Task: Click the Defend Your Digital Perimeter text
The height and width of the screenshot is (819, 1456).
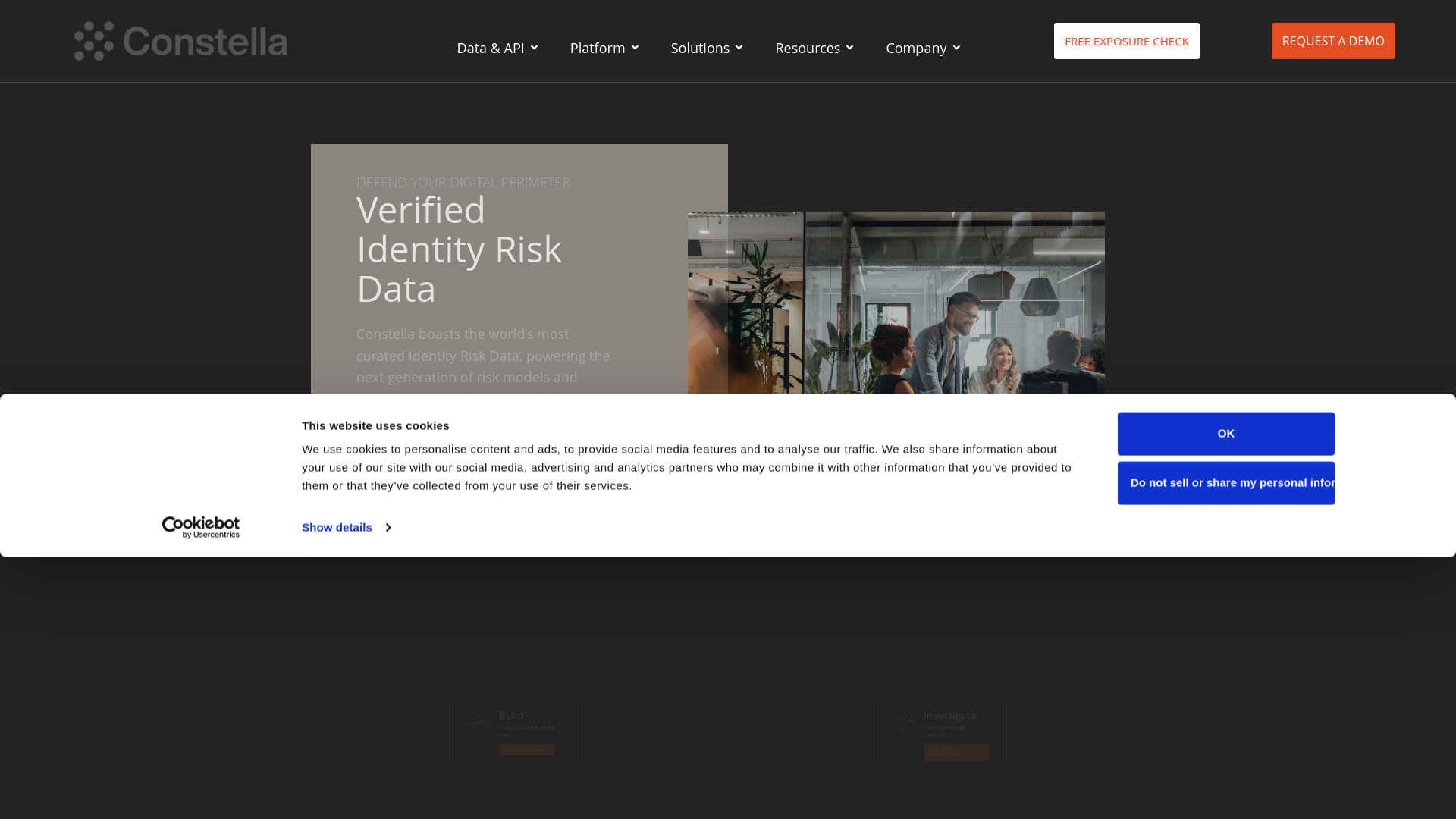Action: tap(463, 183)
